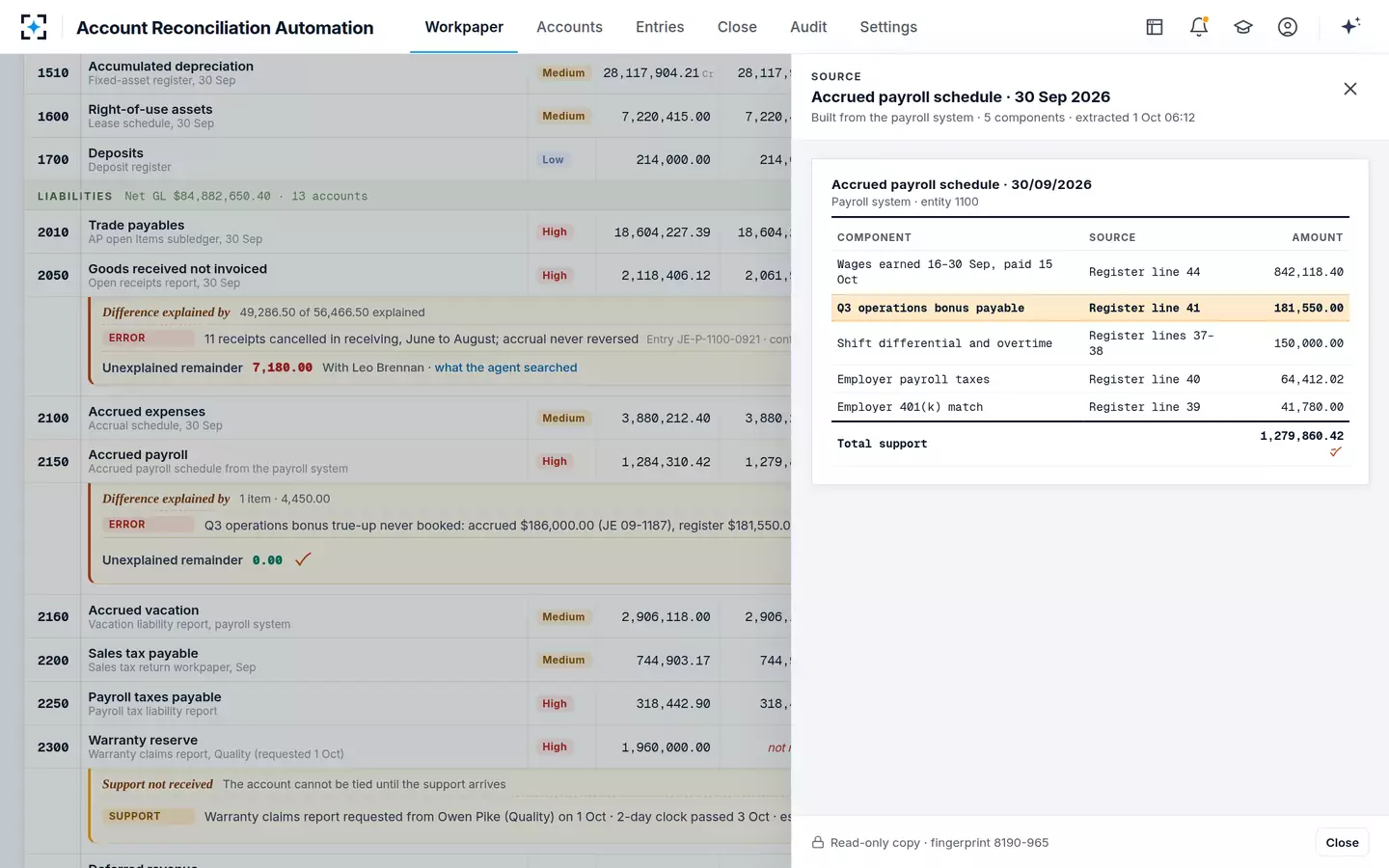The image size is (1389, 868).
Task: Select the Shift differential and overtime row
Action: pyautogui.click(x=1090, y=343)
